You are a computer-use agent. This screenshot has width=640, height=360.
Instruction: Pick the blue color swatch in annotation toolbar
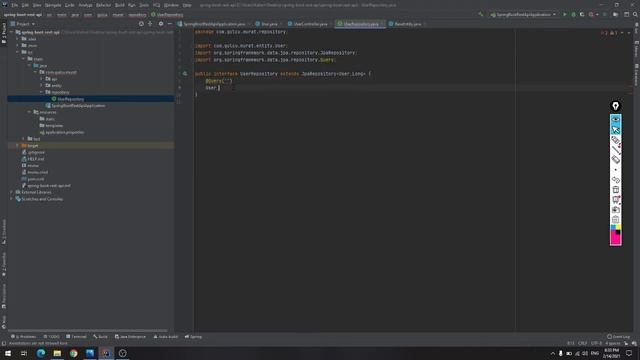(x=613, y=227)
